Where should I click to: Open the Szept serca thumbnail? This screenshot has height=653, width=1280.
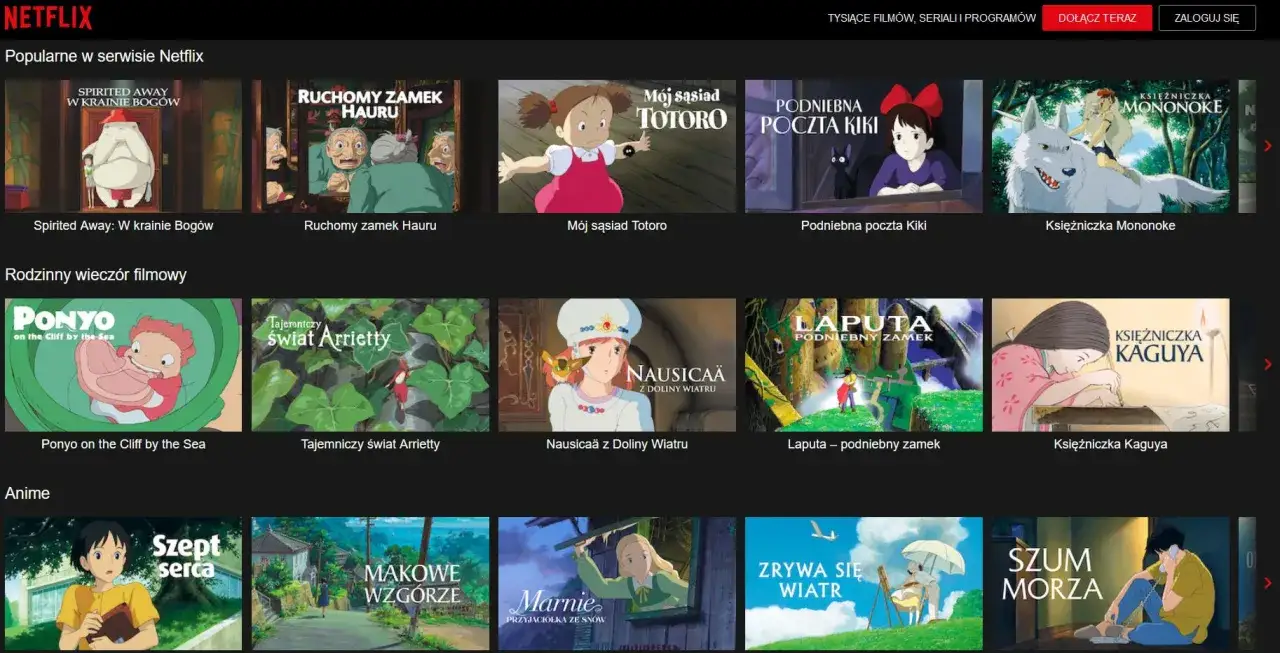(x=123, y=584)
